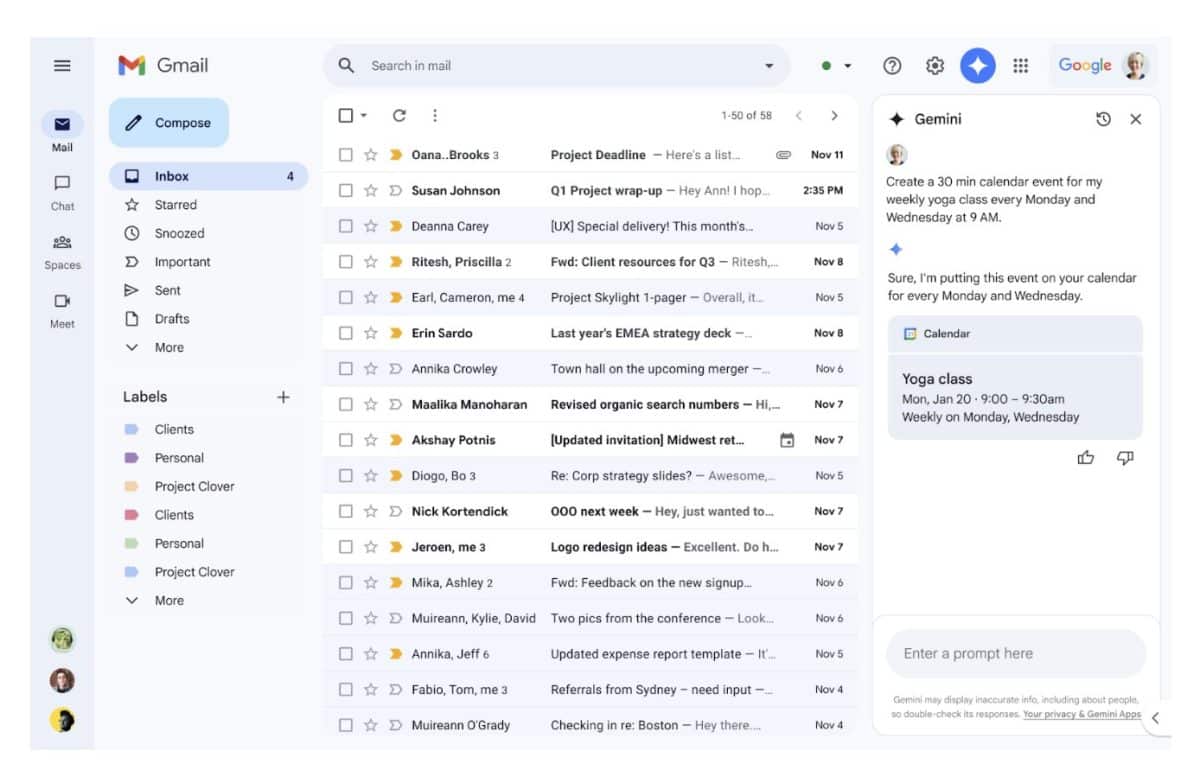This screenshot has height=776, width=1200.
Task: Tick the select-all checkbox in the toolbar
Action: pyautogui.click(x=345, y=115)
